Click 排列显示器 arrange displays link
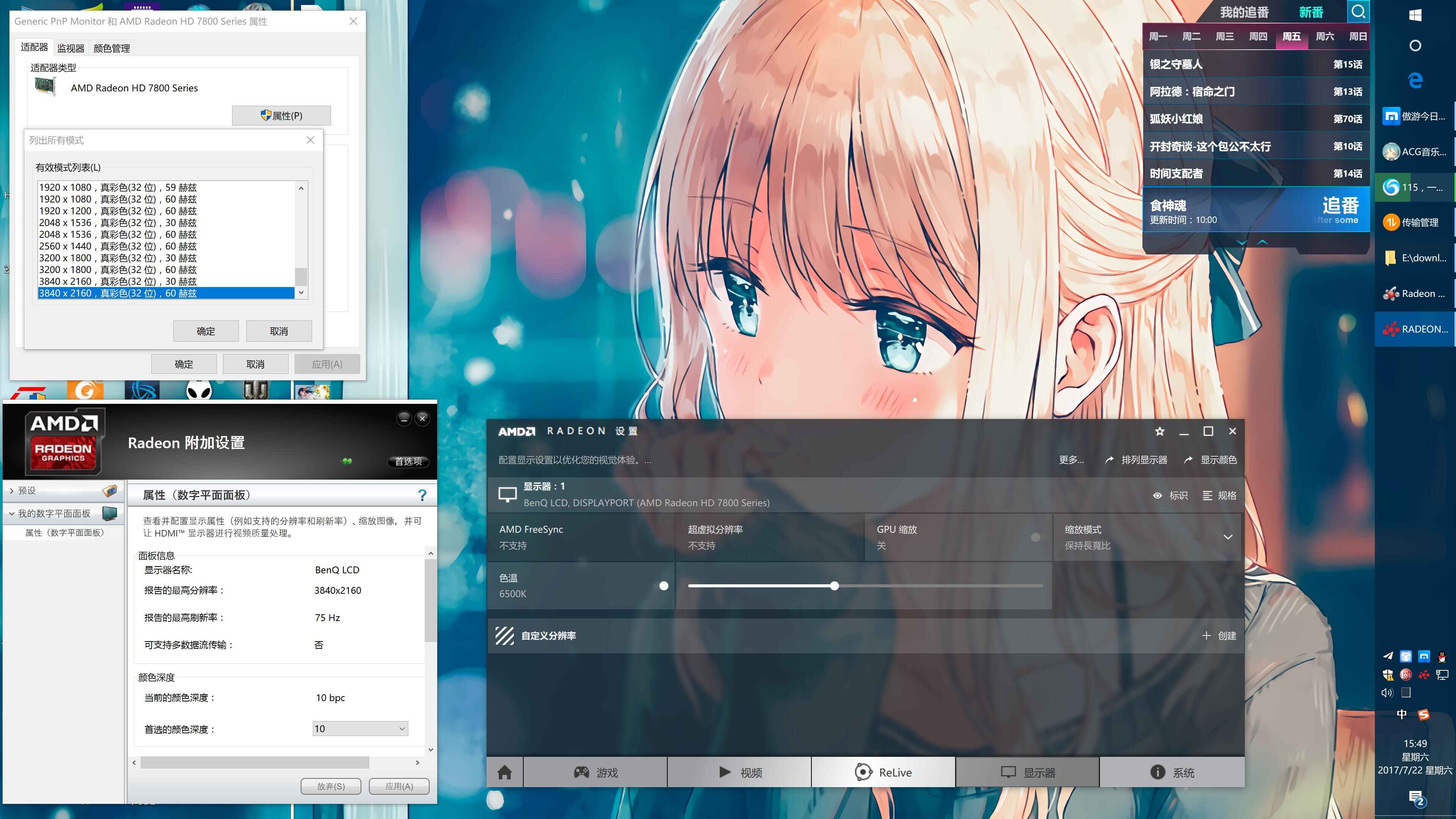 [x=1136, y=460]
